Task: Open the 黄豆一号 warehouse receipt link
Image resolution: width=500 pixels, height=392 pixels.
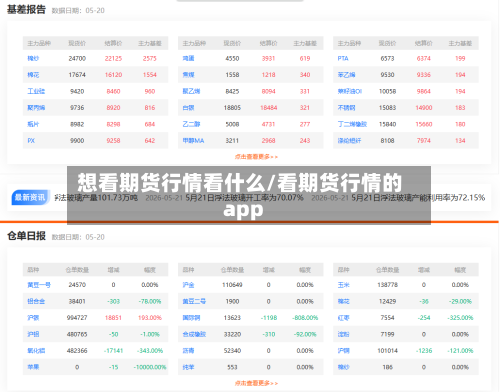Action: 39,285
